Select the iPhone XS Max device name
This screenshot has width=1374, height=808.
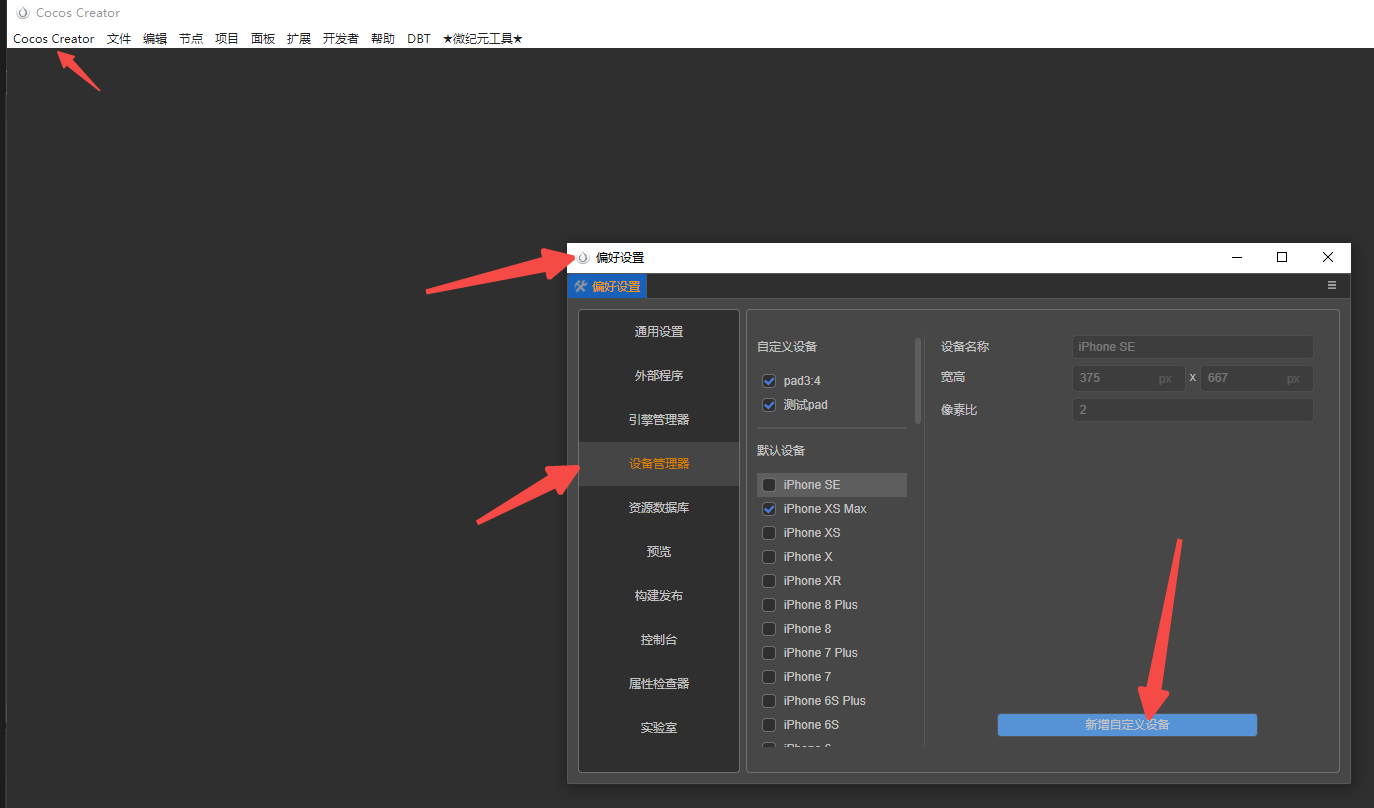pyautogui.click(x=825, y=509)
